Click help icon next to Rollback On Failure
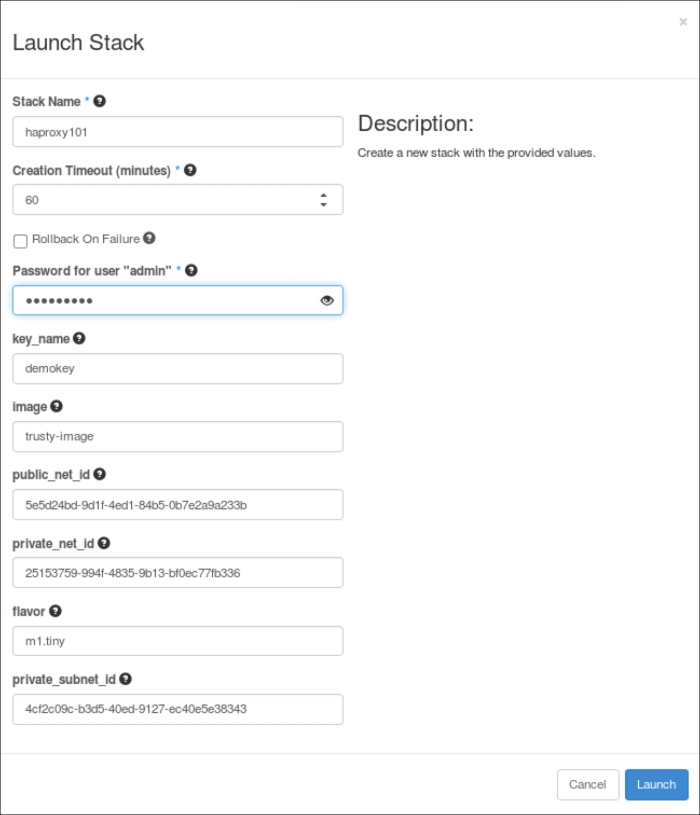Image resolution: width=700 pixels, height=815 pixels. 149,238
